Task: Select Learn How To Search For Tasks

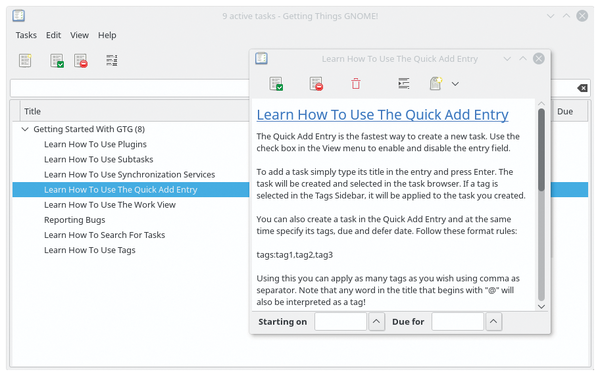Action: [104, 235]
